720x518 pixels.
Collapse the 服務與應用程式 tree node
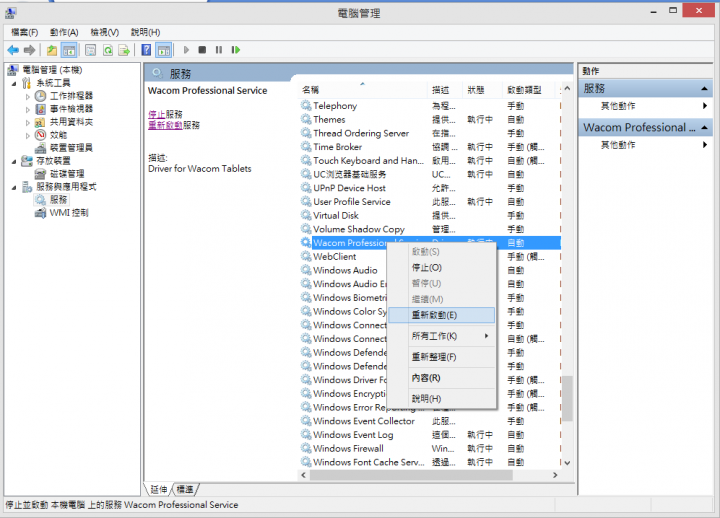coord(14,187)
